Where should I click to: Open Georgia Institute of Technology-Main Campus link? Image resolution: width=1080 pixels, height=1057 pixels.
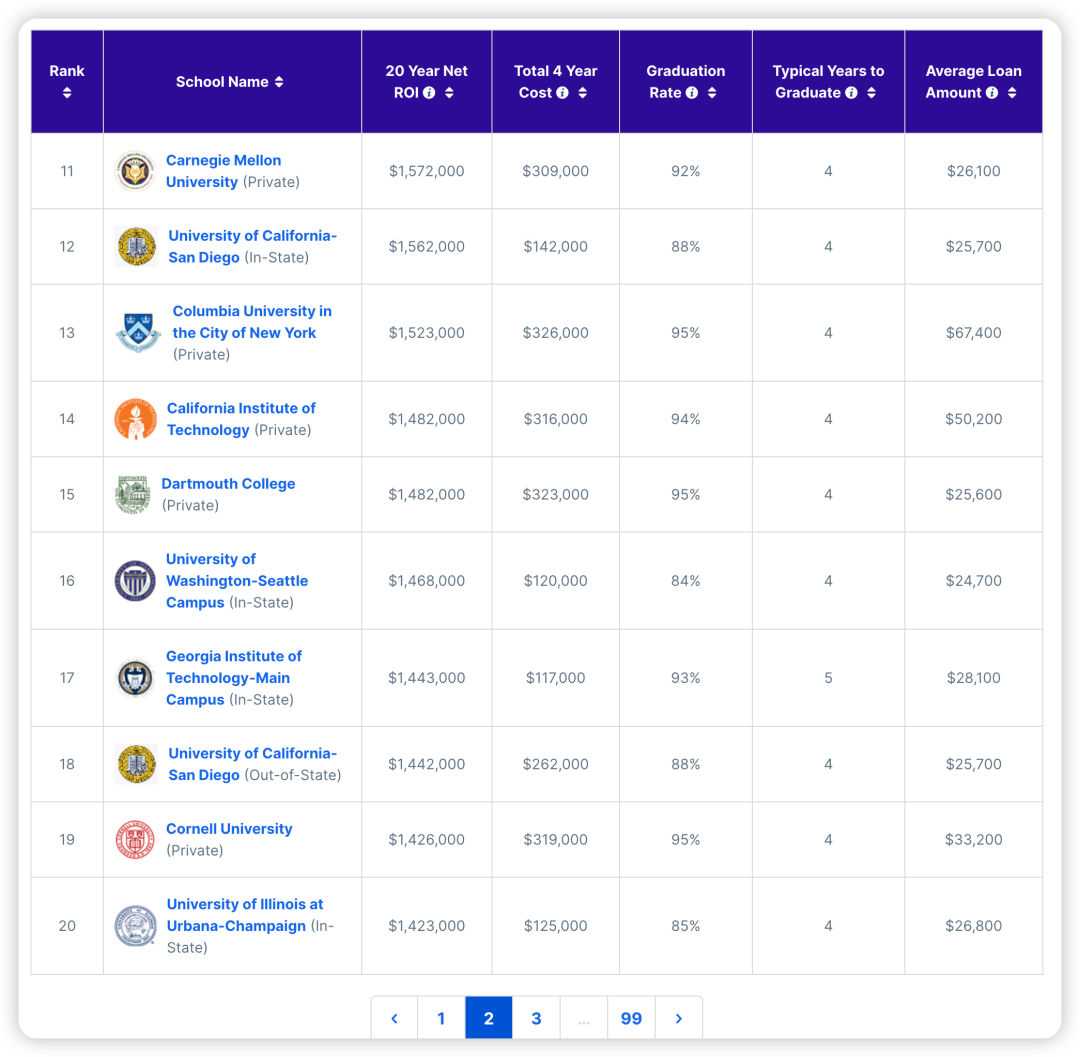pos(234,678)
